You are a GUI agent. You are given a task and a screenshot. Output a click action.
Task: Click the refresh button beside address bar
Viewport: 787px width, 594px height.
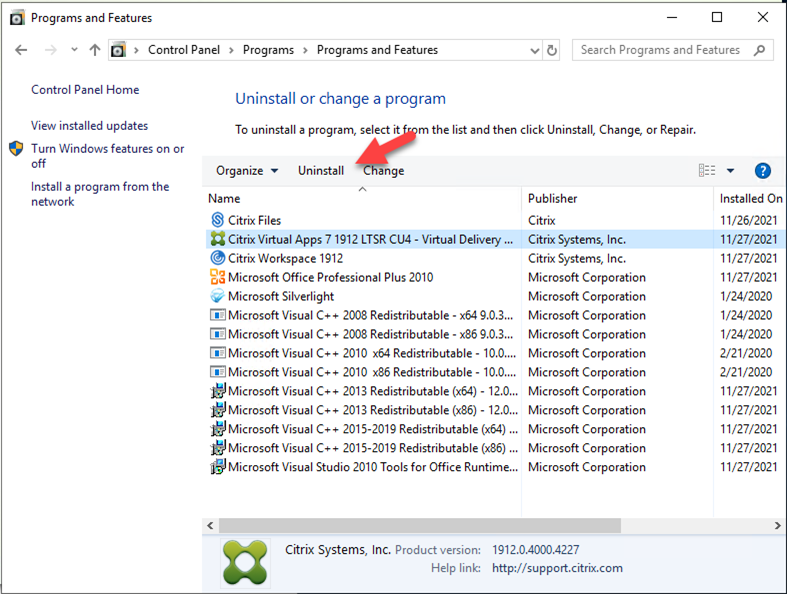[552, 50]
